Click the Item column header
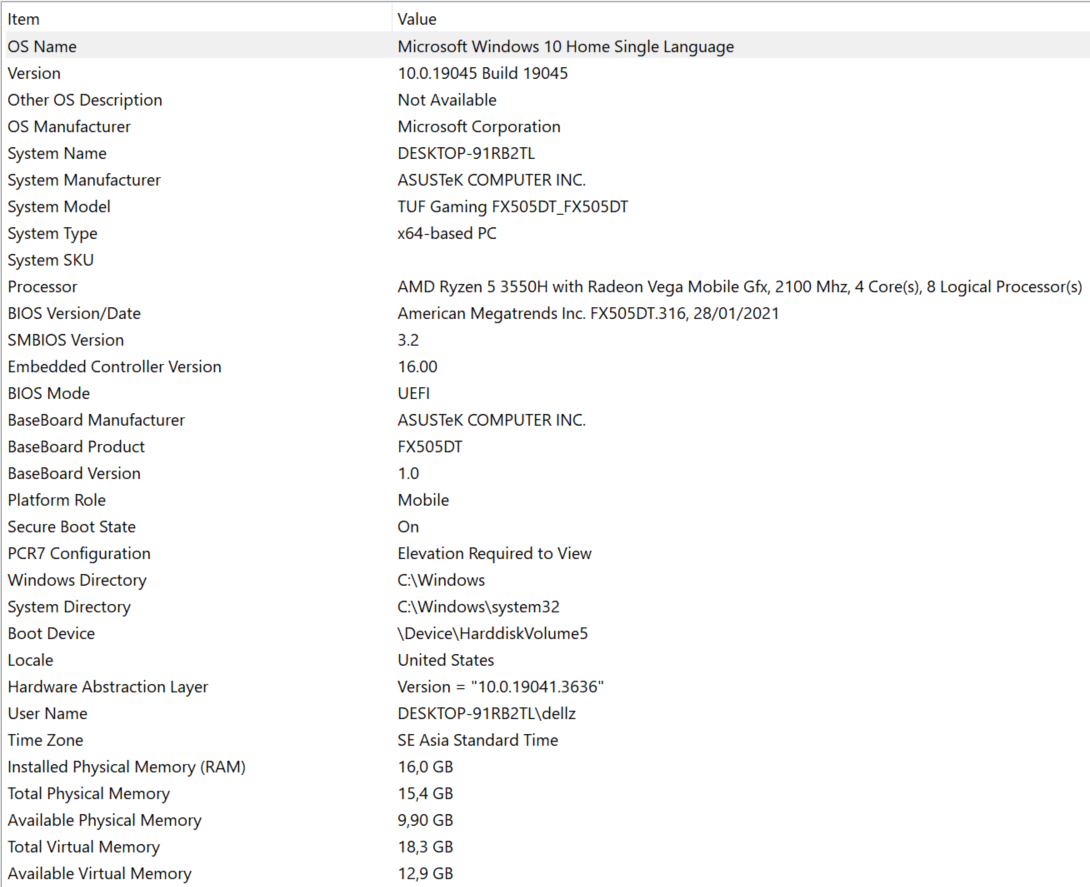 (24, 18)
